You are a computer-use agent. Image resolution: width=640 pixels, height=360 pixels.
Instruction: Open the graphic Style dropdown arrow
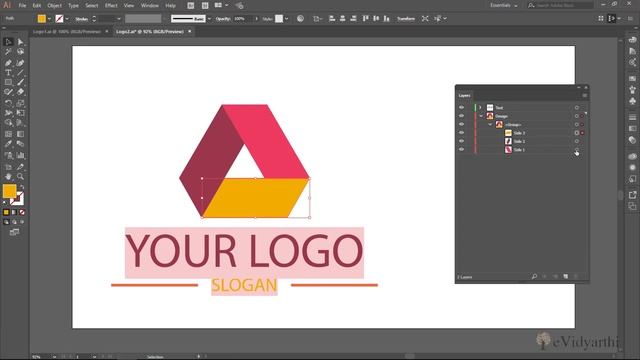click(287, 19)
